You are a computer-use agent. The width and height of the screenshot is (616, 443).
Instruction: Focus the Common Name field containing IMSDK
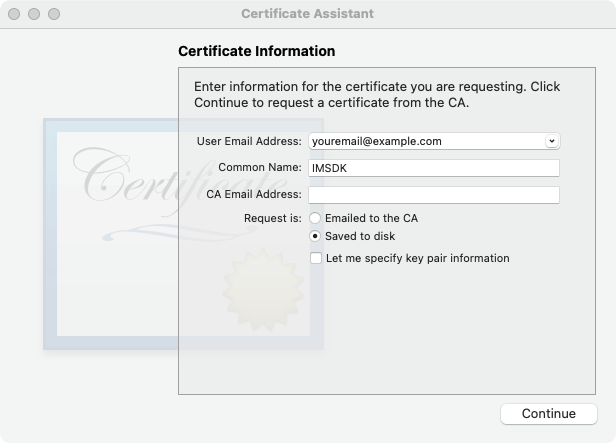coord(434,168)
